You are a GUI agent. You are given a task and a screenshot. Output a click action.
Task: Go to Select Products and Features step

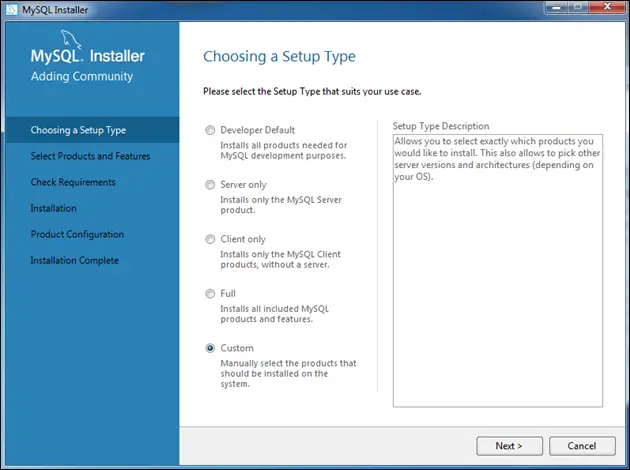90,156
